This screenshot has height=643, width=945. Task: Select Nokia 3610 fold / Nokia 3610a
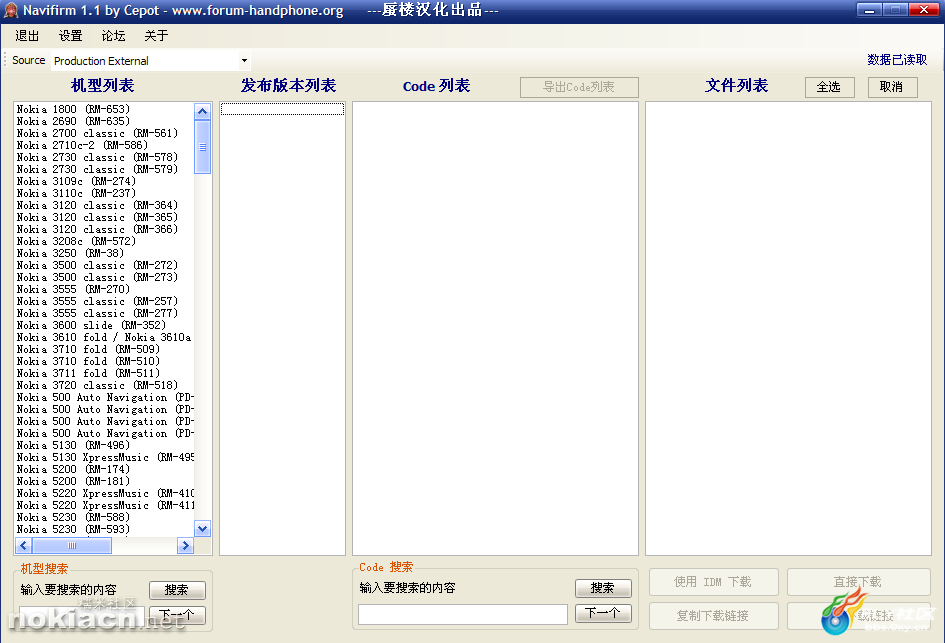(x=104, y=337)
